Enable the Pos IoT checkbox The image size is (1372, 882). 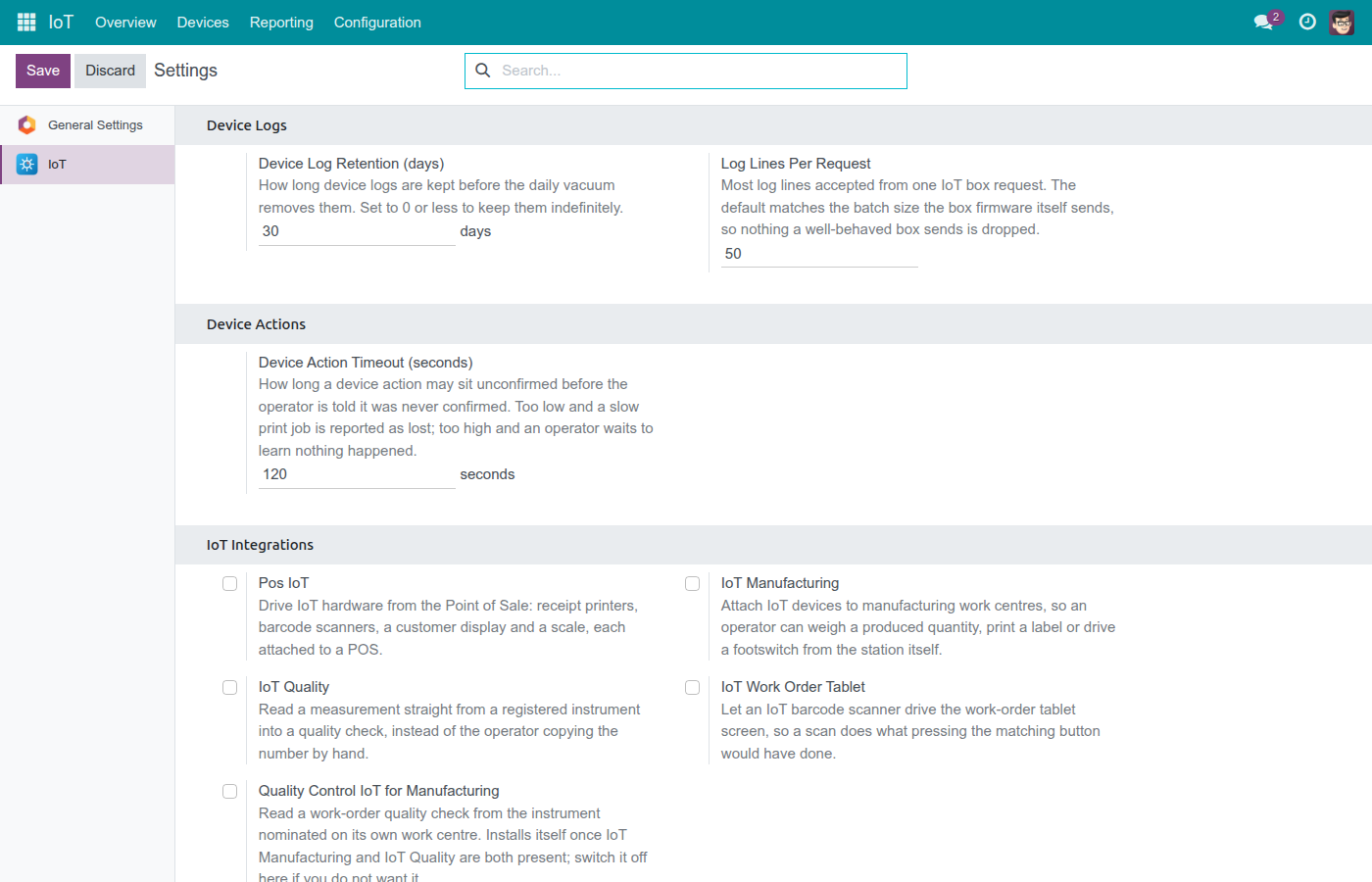229,583
